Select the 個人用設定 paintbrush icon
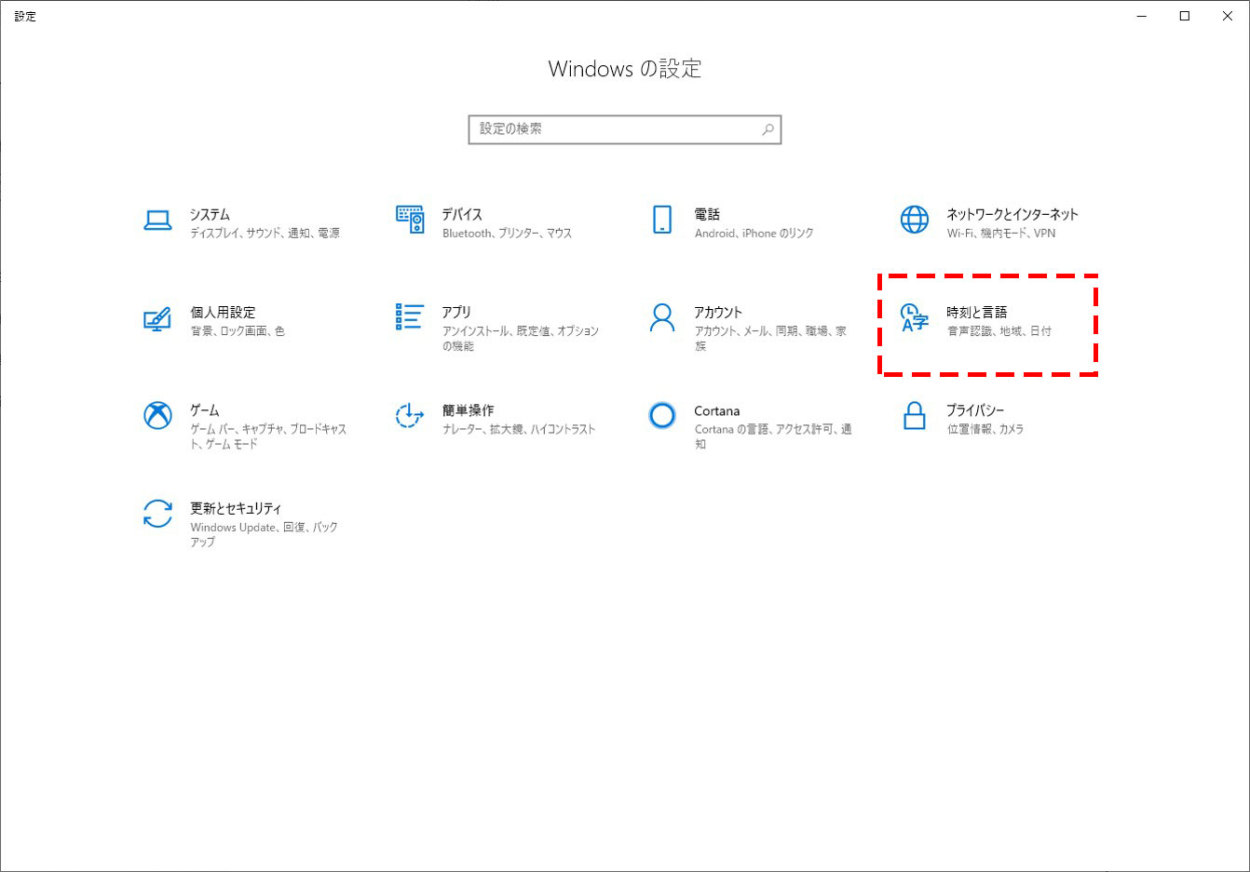This screenshot has height=872, width=1250. pyautogui.click(x=158, y=319)
